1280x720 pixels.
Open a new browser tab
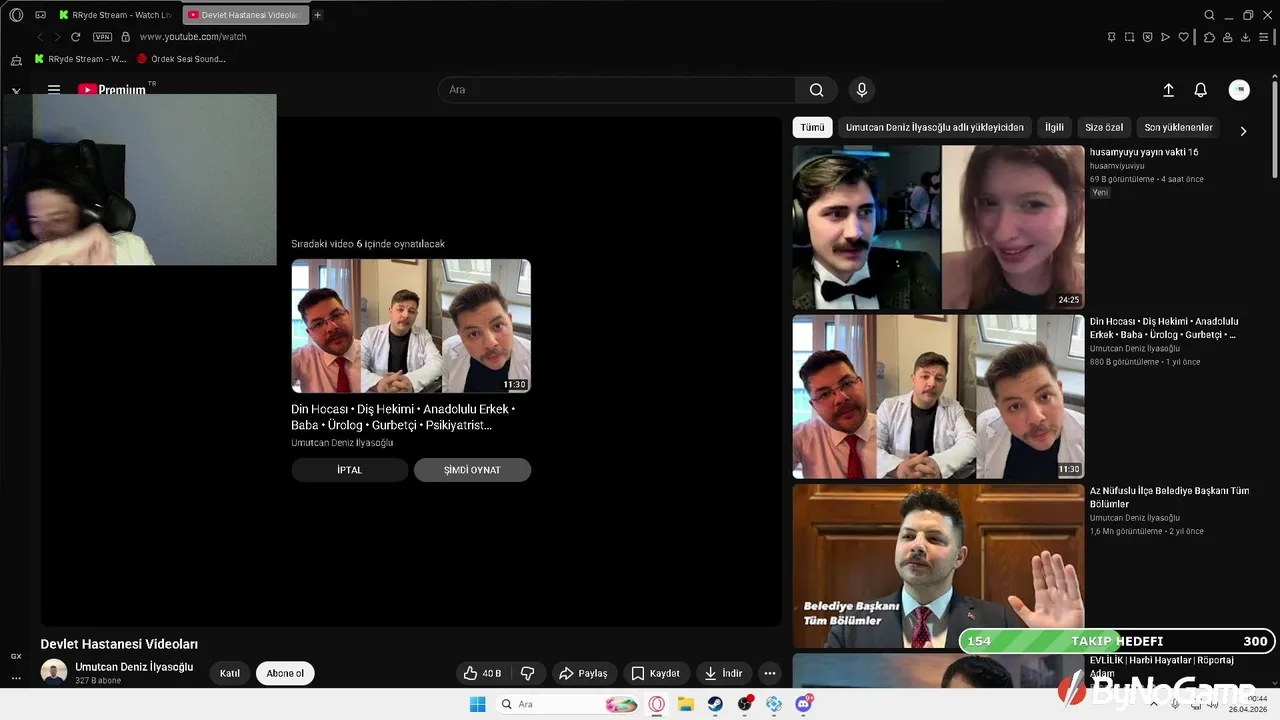pos(318,15)
